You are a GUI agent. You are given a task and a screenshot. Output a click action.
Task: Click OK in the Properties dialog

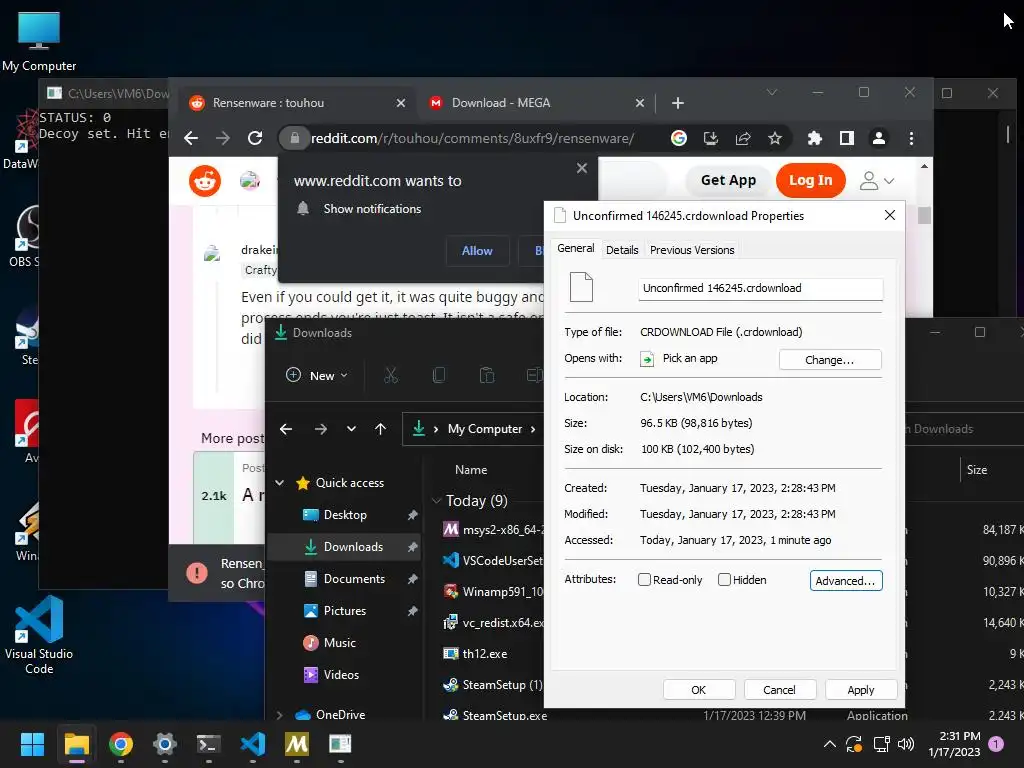tap(699, 690)
